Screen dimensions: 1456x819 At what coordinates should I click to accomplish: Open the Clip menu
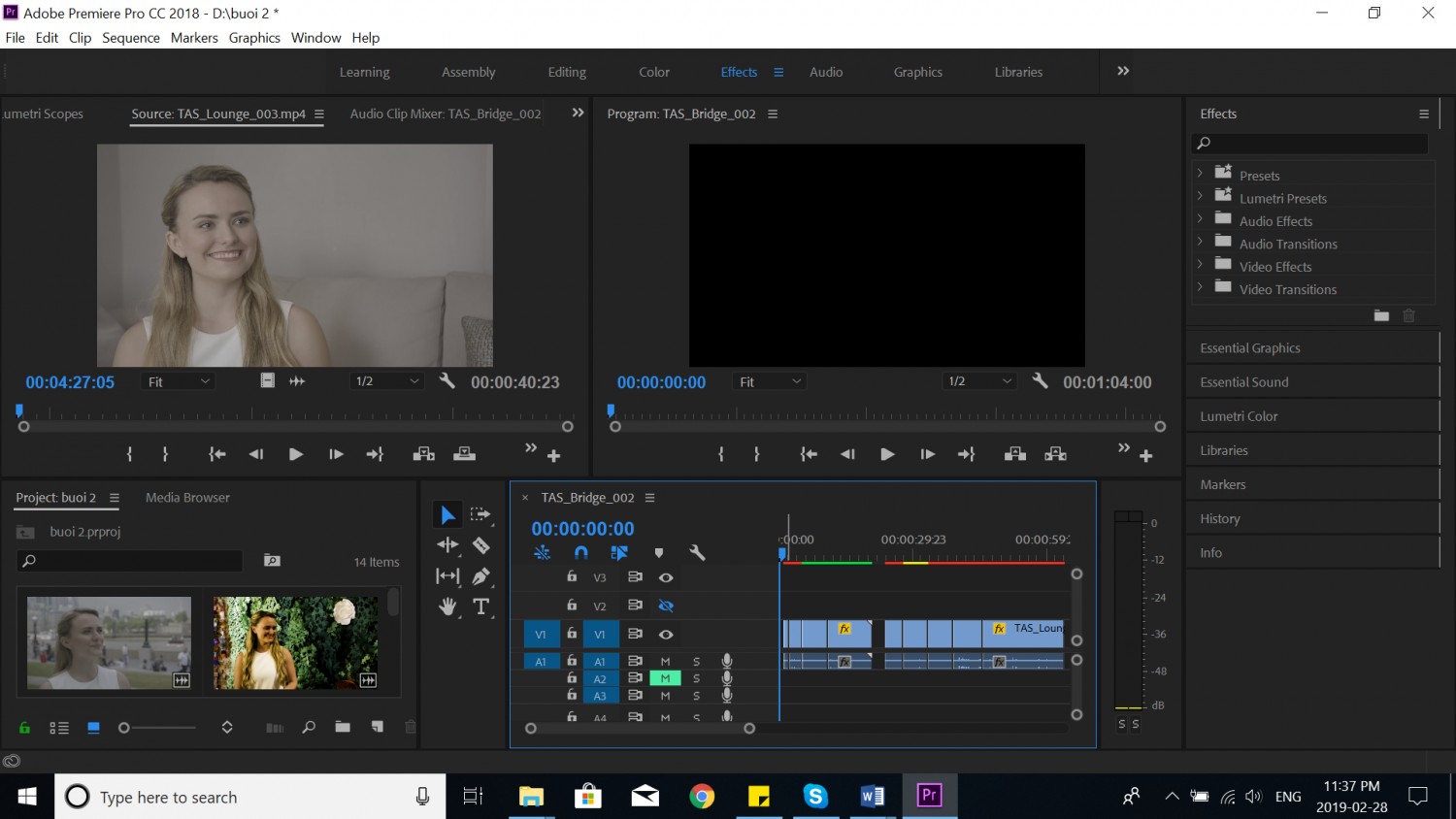80,38
